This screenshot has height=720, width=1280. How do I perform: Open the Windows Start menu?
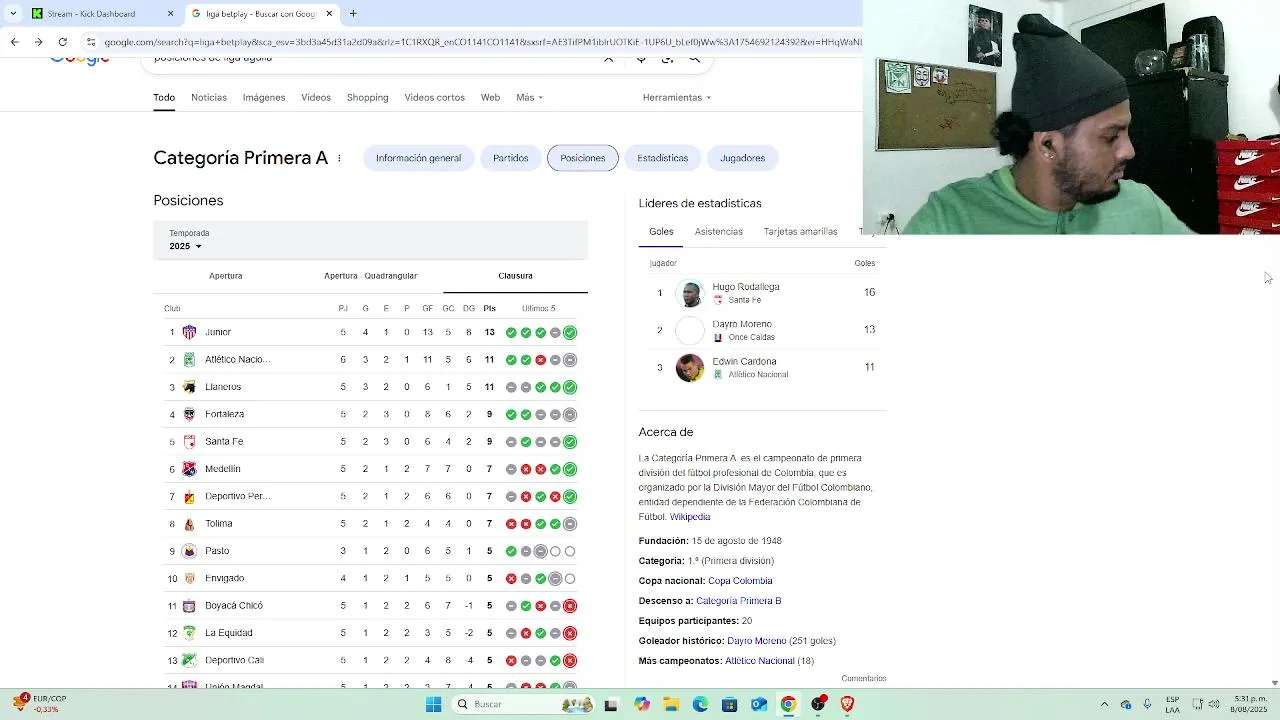433,704
